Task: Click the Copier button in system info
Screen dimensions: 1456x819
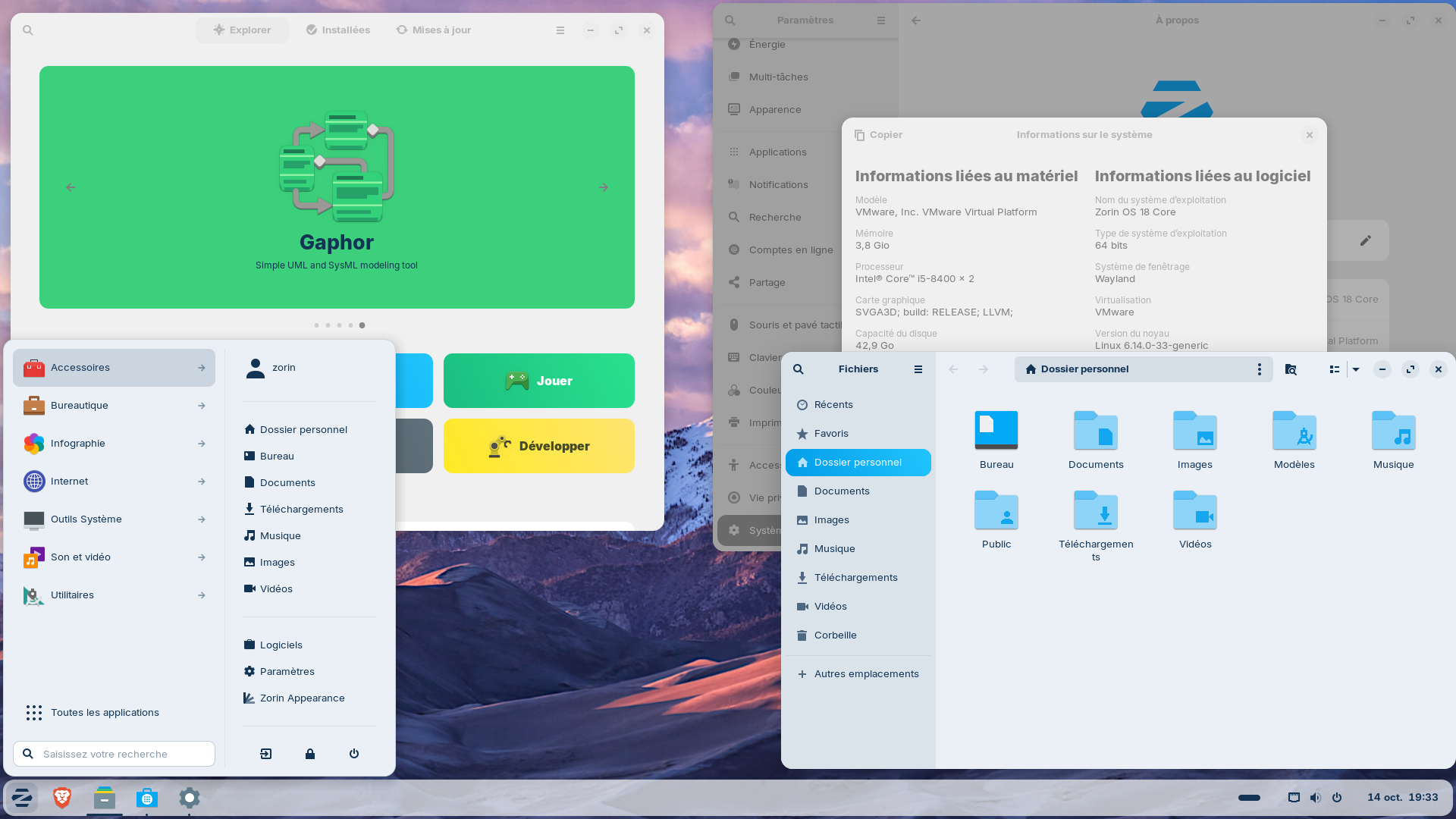Action: [x=879, y=135]
